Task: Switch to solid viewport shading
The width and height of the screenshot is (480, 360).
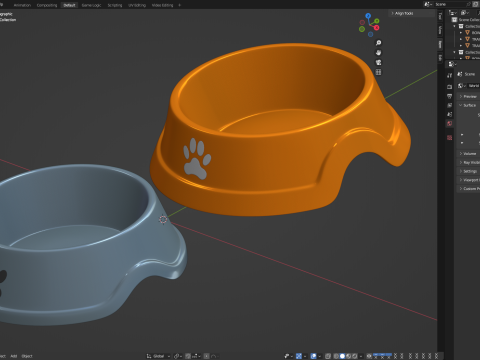Action: coord(342,356)
